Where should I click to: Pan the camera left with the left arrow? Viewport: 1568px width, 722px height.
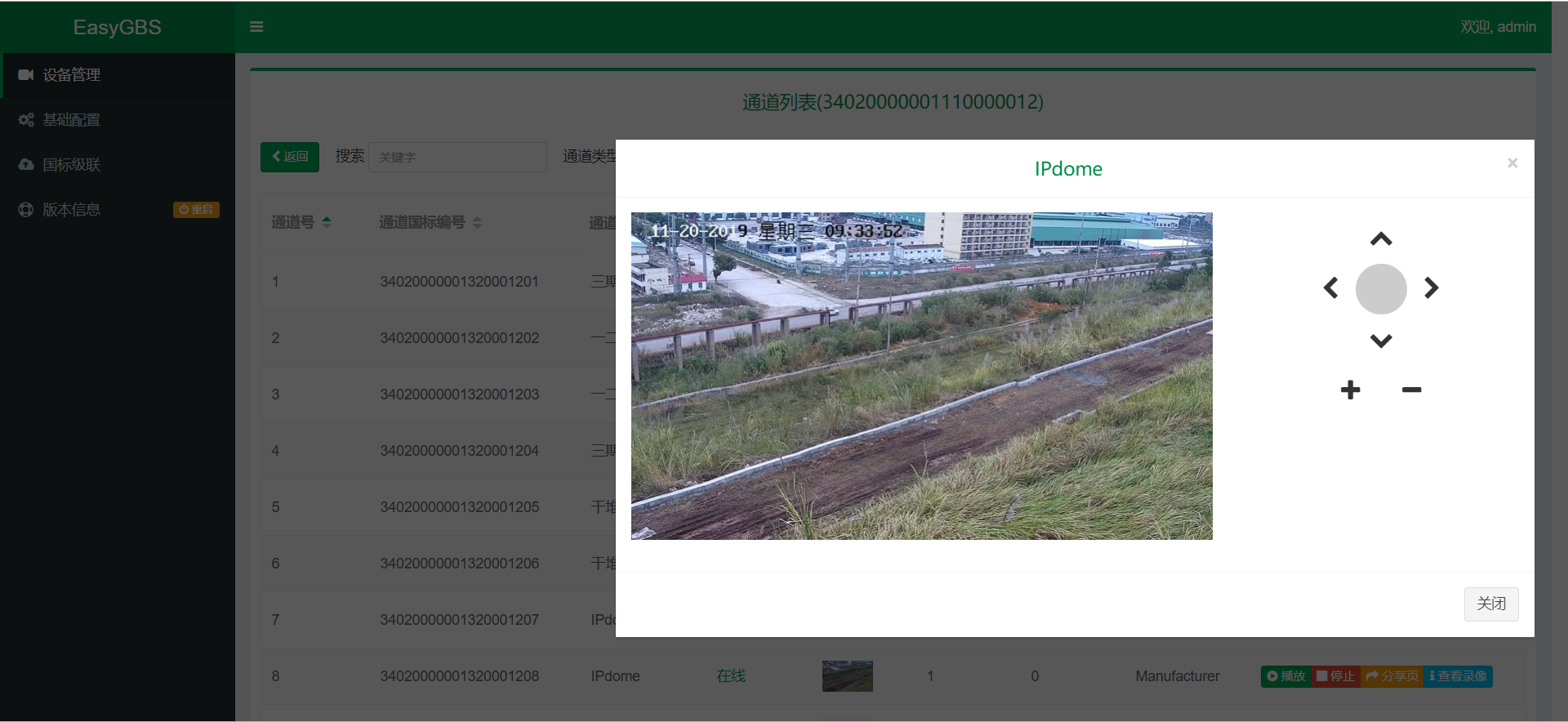(1331, 287)
